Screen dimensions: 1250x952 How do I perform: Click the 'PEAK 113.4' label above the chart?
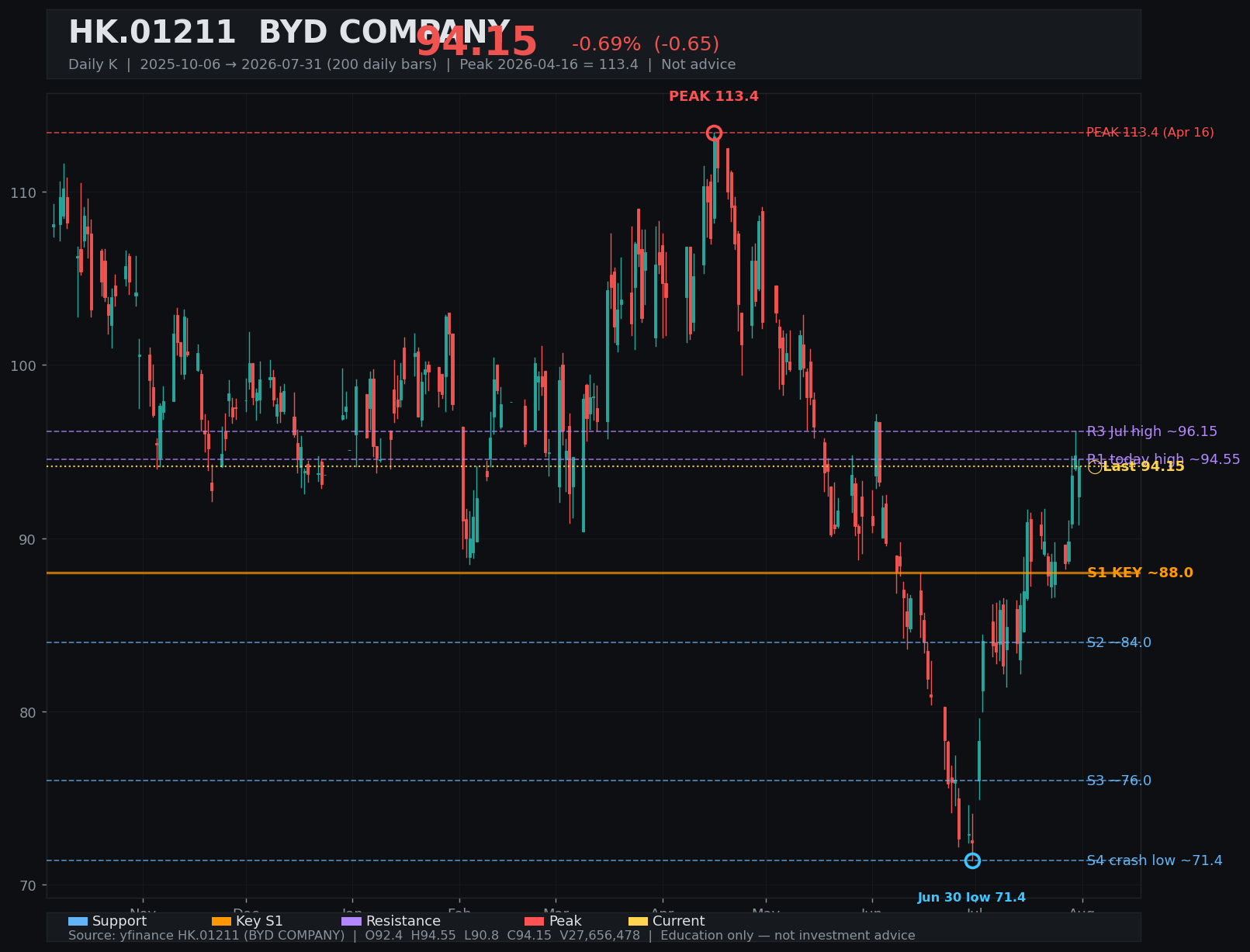714,97
